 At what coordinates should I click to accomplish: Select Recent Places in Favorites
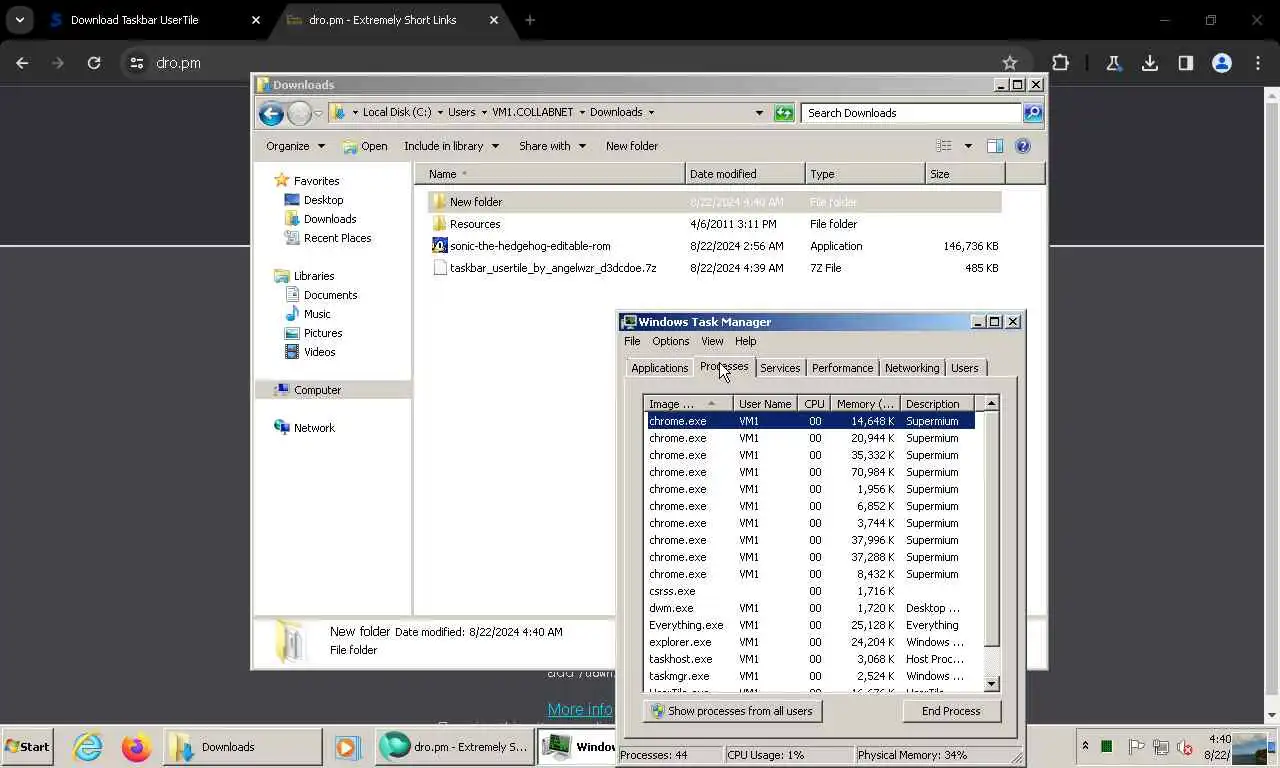point(337,238)
